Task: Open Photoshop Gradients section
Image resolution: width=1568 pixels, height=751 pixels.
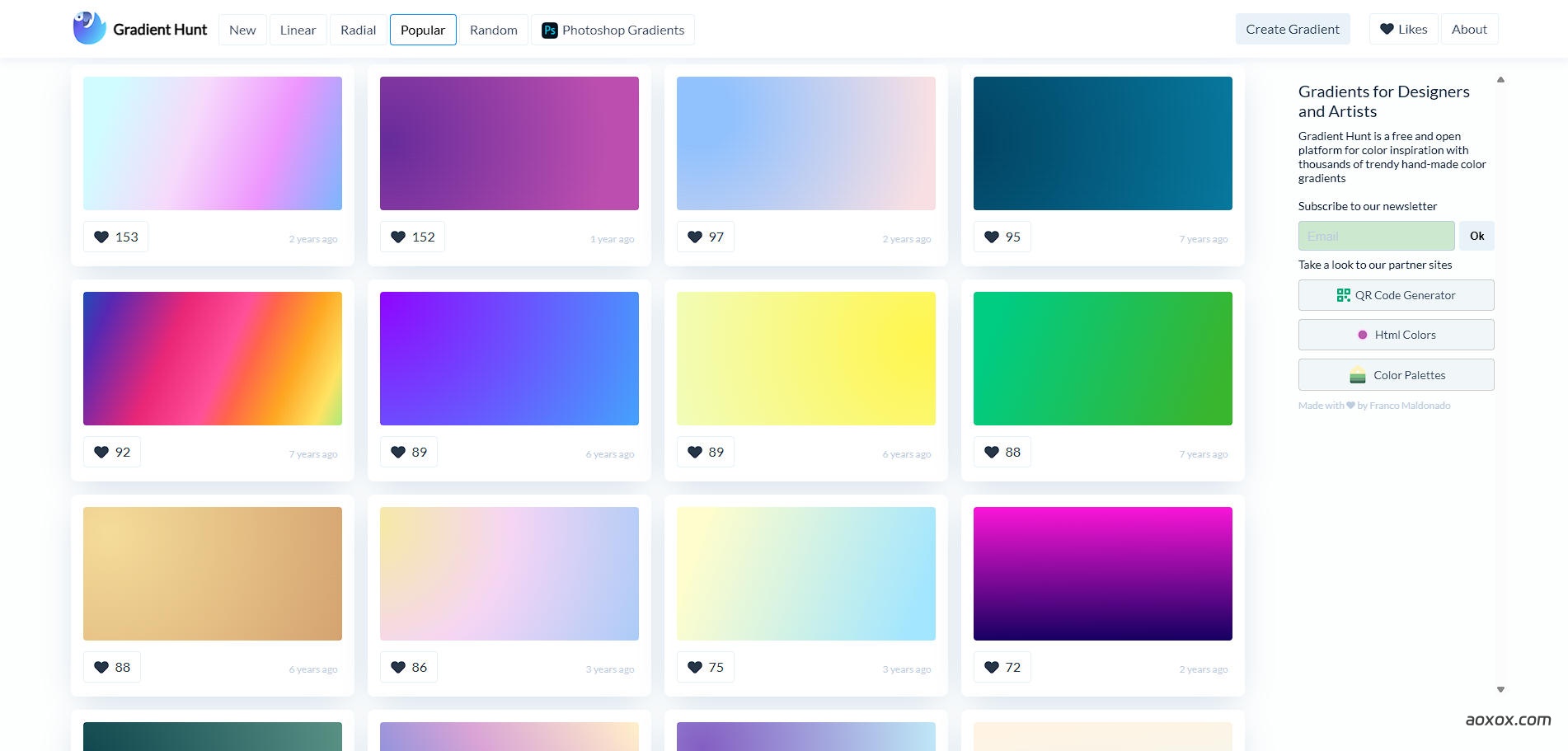Action: coord(613,30)
